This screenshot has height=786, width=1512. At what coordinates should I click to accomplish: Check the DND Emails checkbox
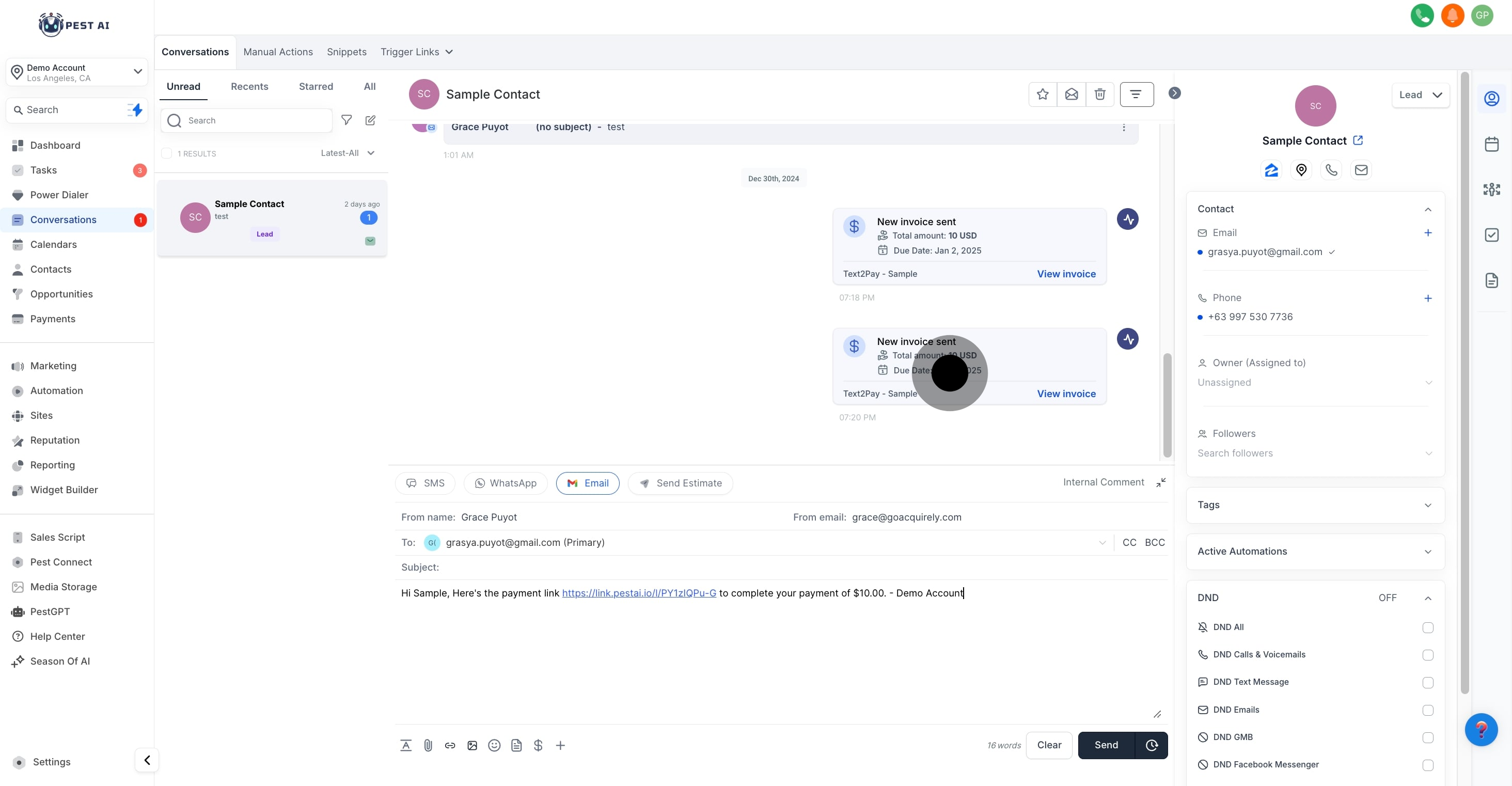1428,710
